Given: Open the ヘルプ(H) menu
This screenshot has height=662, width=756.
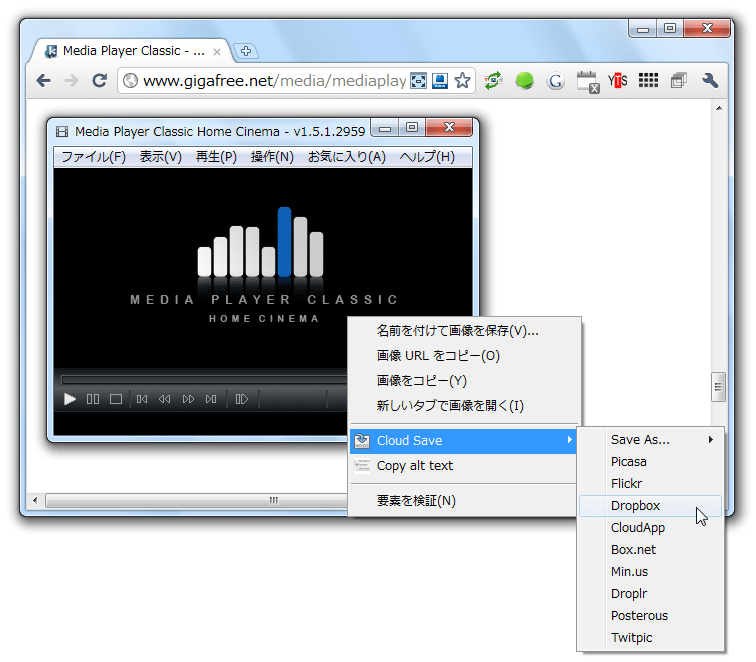Looking at the screenshot, I should pos(427,157).
